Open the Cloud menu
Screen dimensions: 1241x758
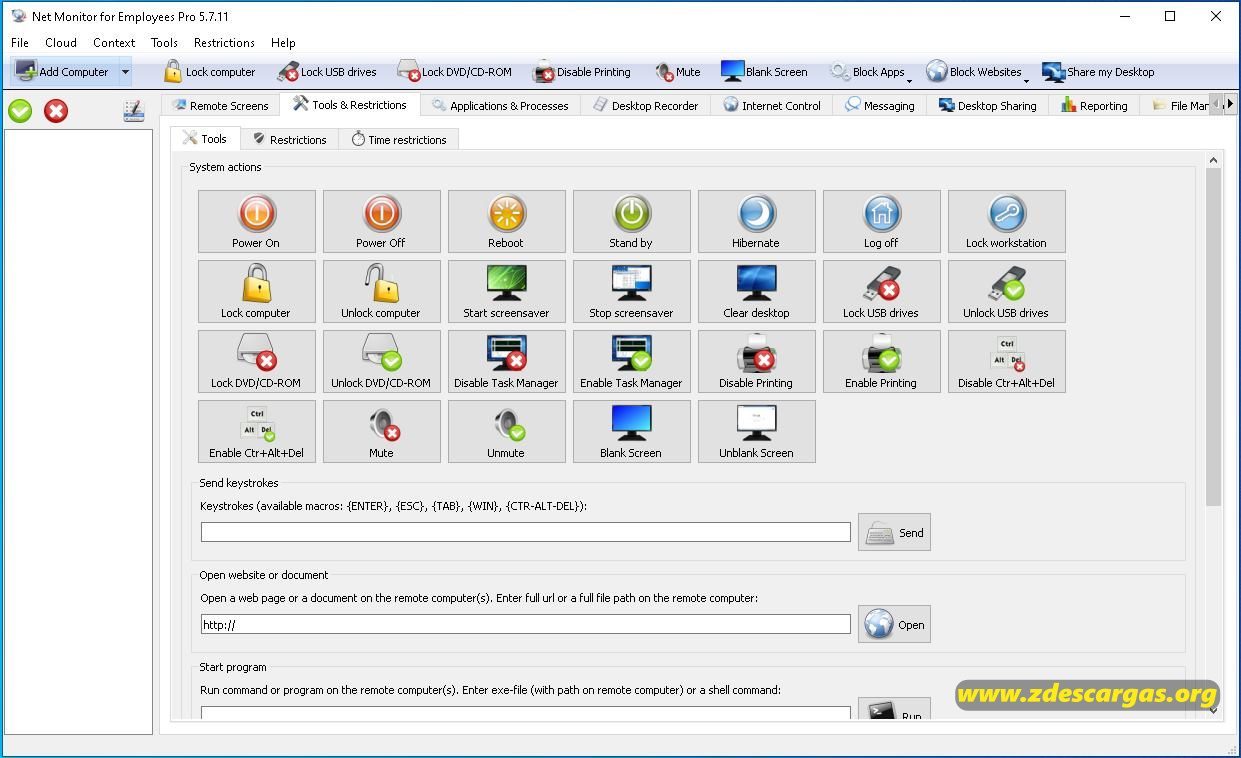click(61, 43)
